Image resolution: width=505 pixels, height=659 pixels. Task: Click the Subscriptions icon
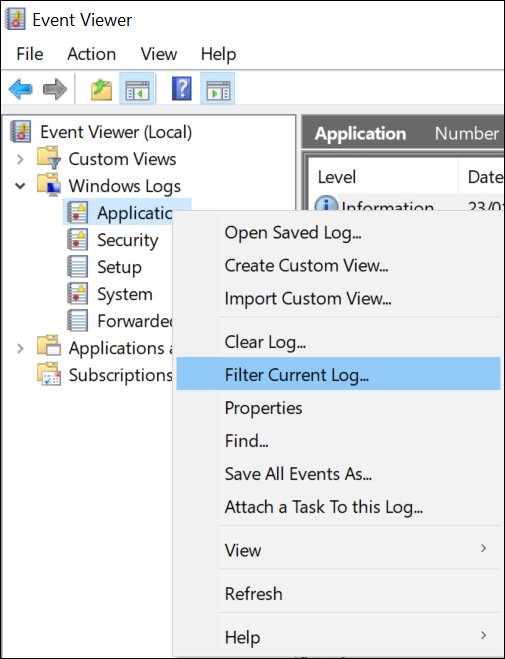coord(49,374)
